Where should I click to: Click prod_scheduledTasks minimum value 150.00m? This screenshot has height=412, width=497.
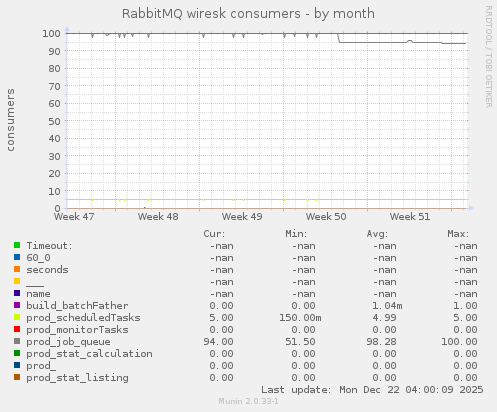300,318
